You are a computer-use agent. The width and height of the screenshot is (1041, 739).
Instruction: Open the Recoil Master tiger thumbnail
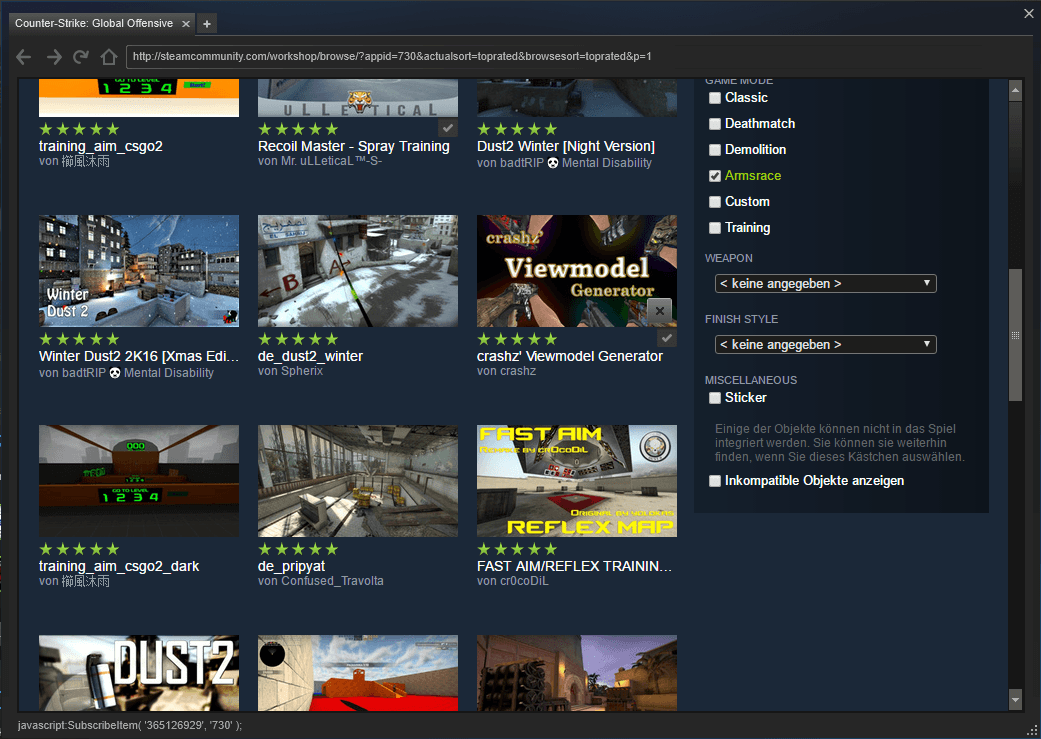pos(358,98)
